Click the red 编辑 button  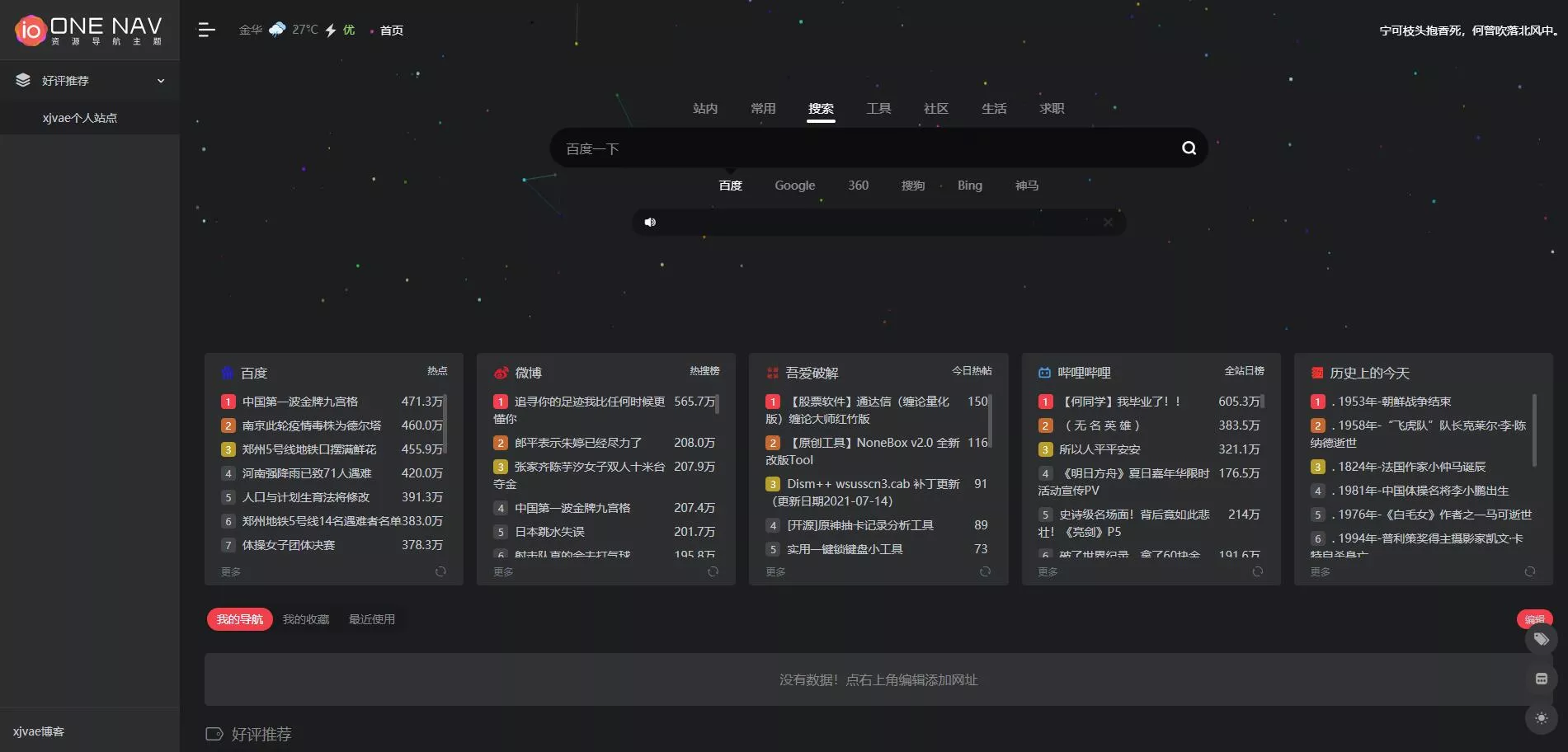(1534, 616)
